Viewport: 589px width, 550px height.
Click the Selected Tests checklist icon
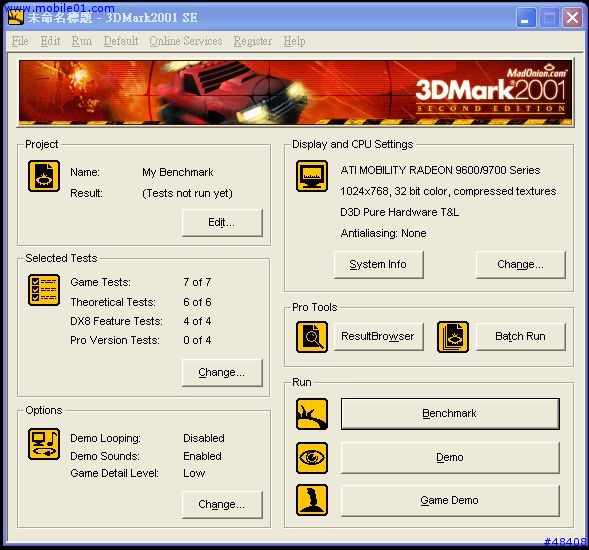tap(44, 290)
